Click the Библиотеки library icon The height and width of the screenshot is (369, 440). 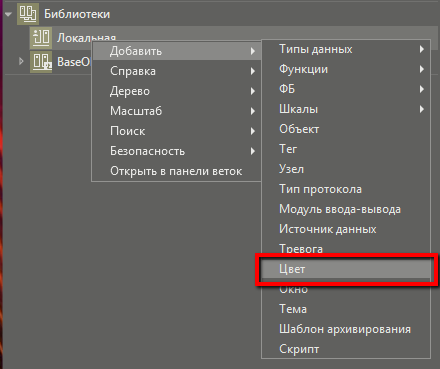[28, 14]
